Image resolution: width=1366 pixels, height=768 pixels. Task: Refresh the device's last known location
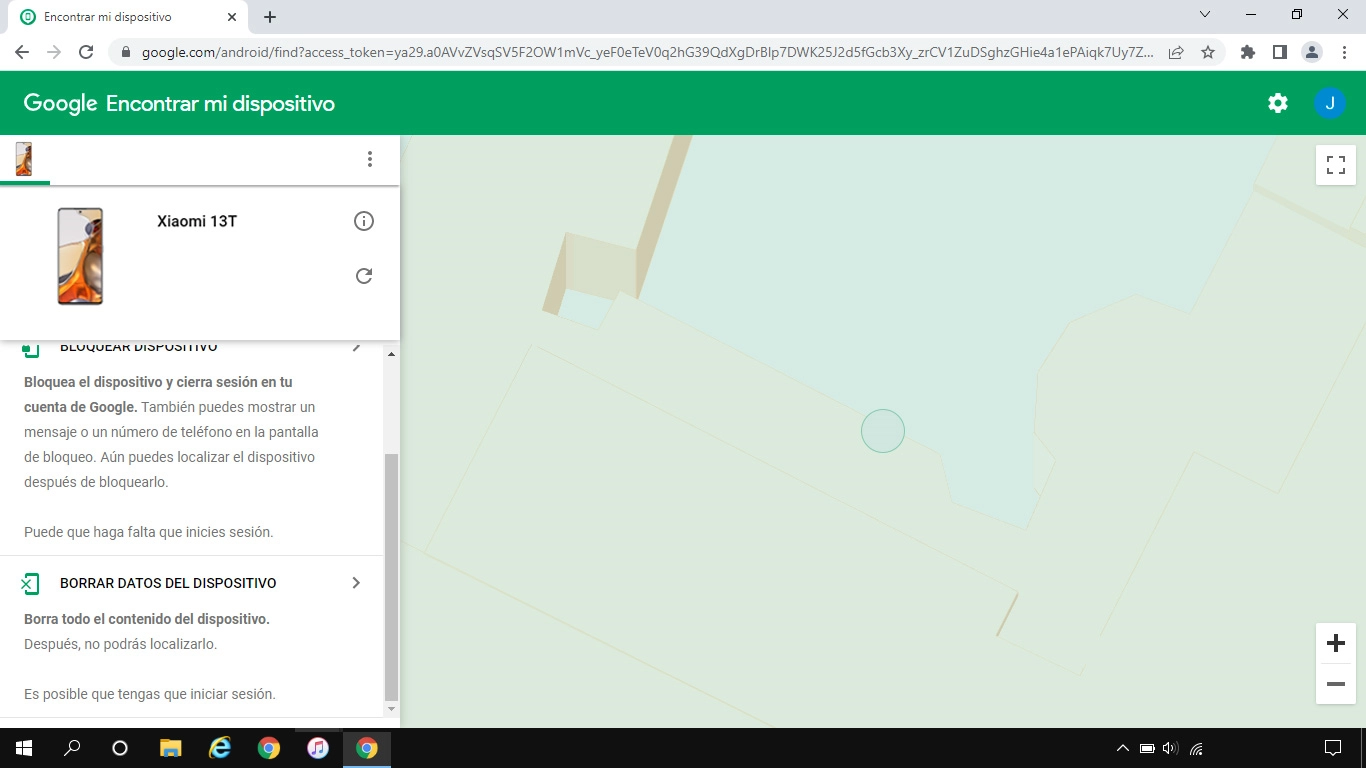[364, 275]
